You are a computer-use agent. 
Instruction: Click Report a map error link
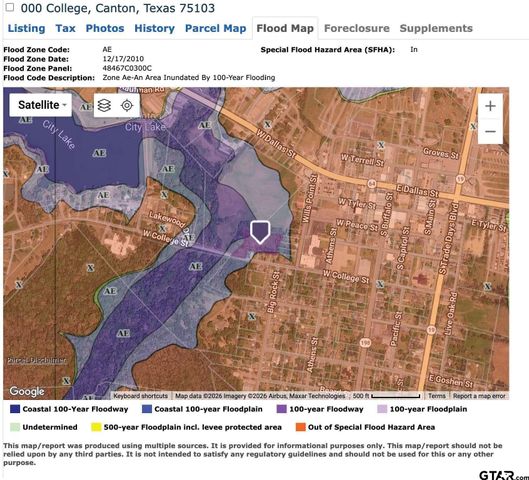click(479, 396)
